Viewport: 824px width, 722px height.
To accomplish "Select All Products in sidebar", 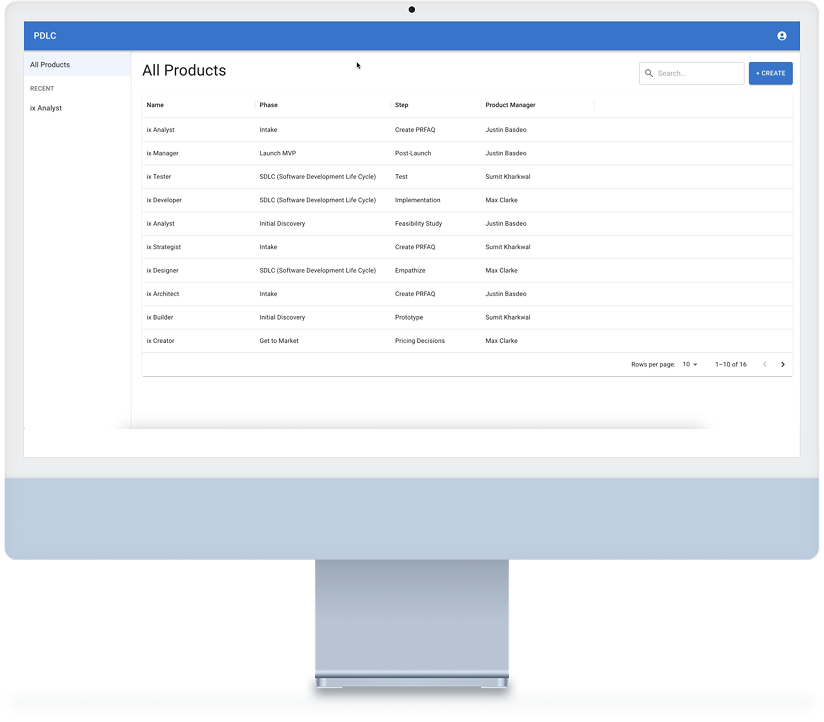I will click(77, 65).
